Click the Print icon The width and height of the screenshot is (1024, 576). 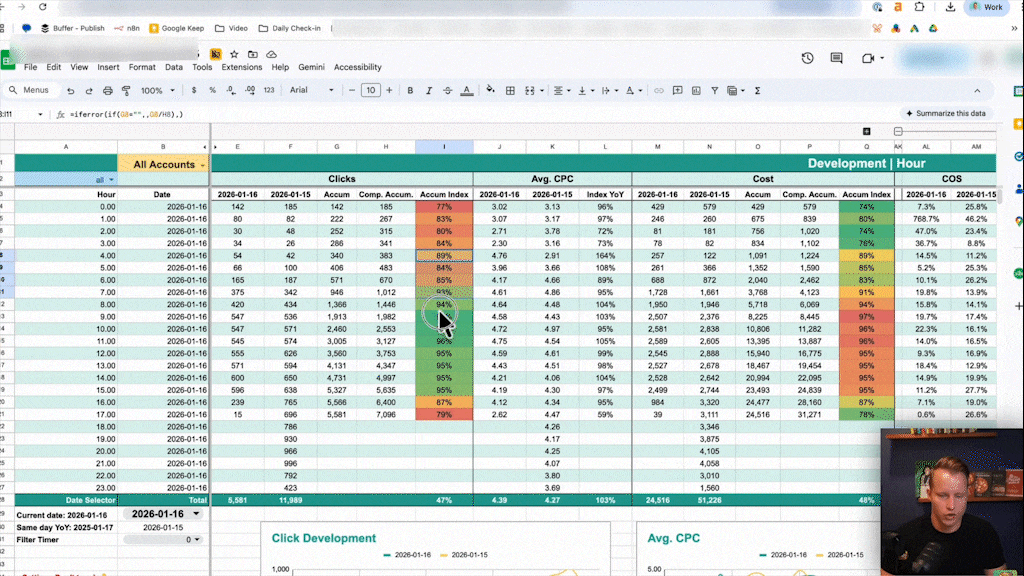coord(106,90)
